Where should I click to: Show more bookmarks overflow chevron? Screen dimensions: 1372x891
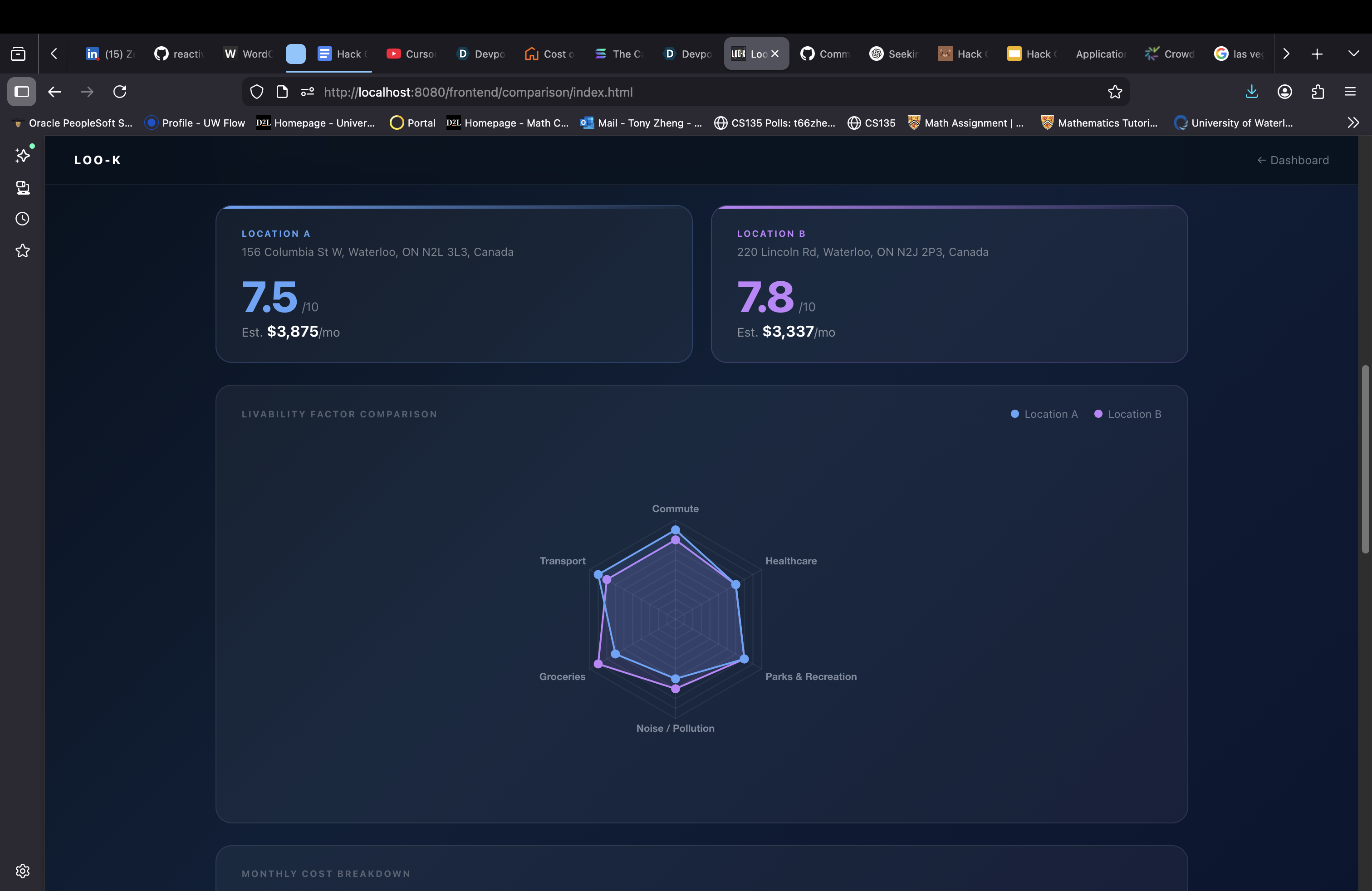[x=1353, y=123]
